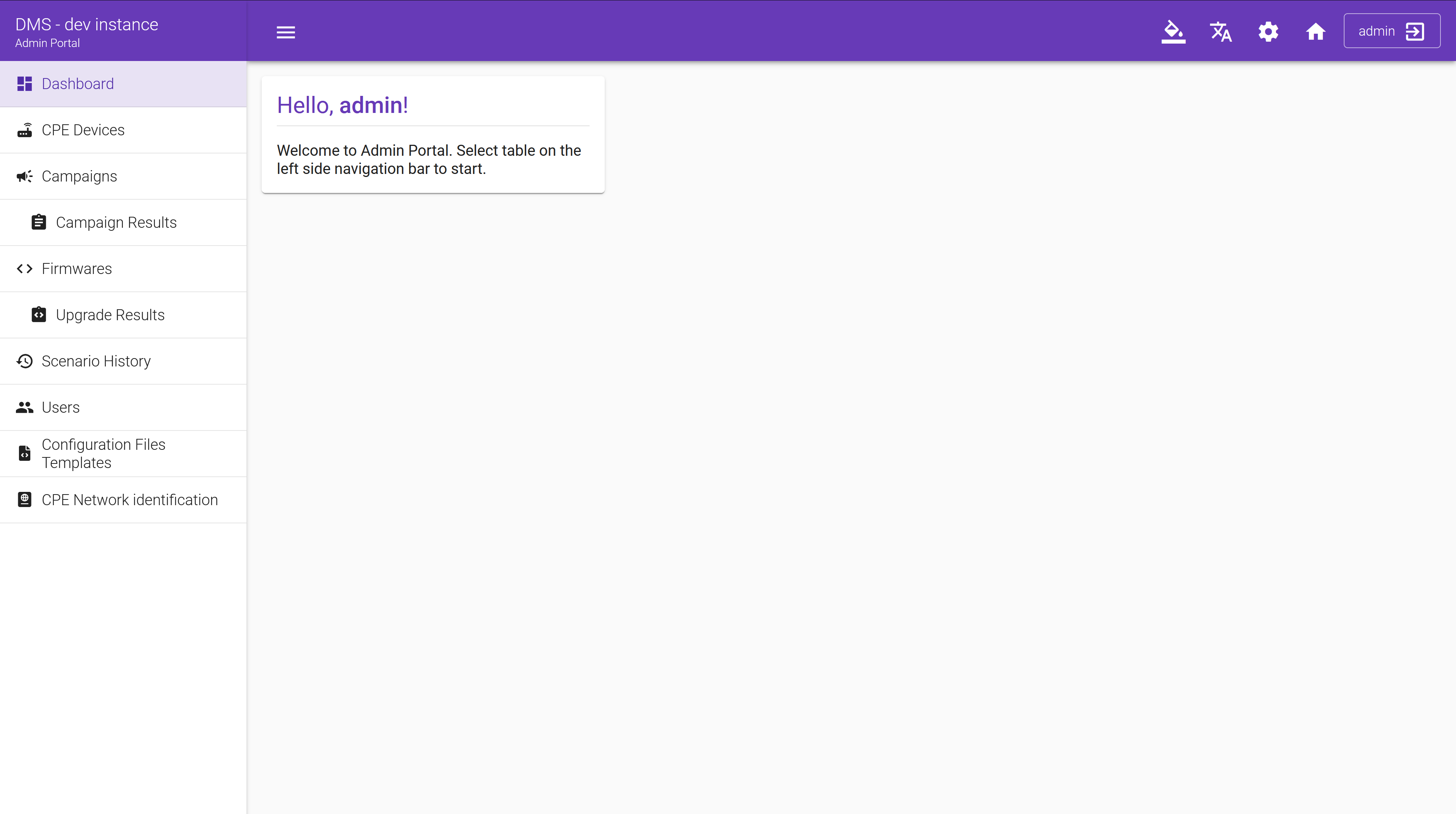The image size is (1456, 814).
Task: Log out using the admin button
Action: tap(1391, 31)
